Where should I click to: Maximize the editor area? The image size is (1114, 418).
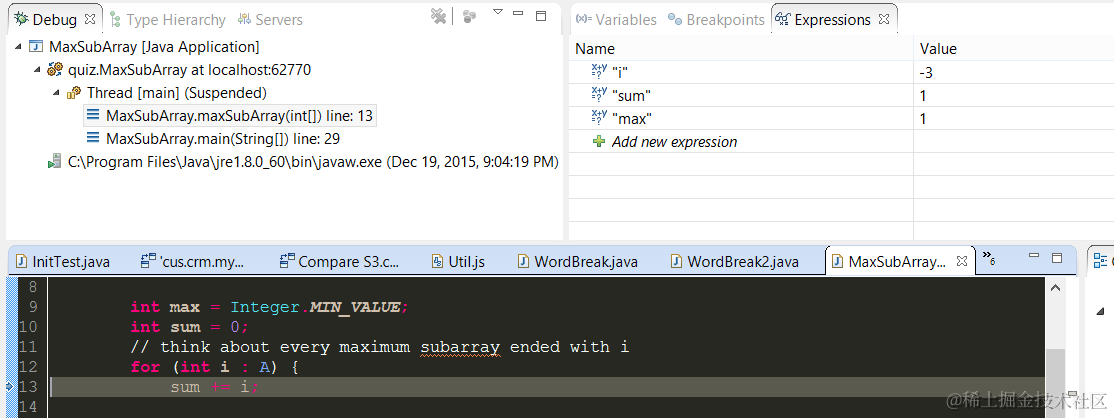click(1057, 257)
